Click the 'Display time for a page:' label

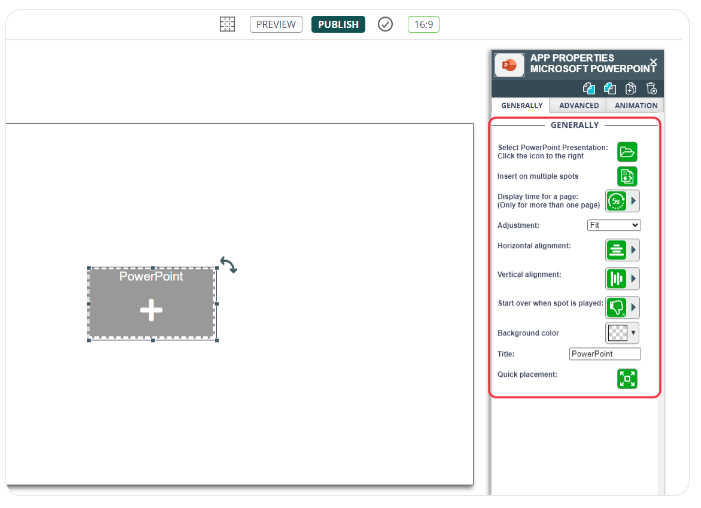(538, 196)
